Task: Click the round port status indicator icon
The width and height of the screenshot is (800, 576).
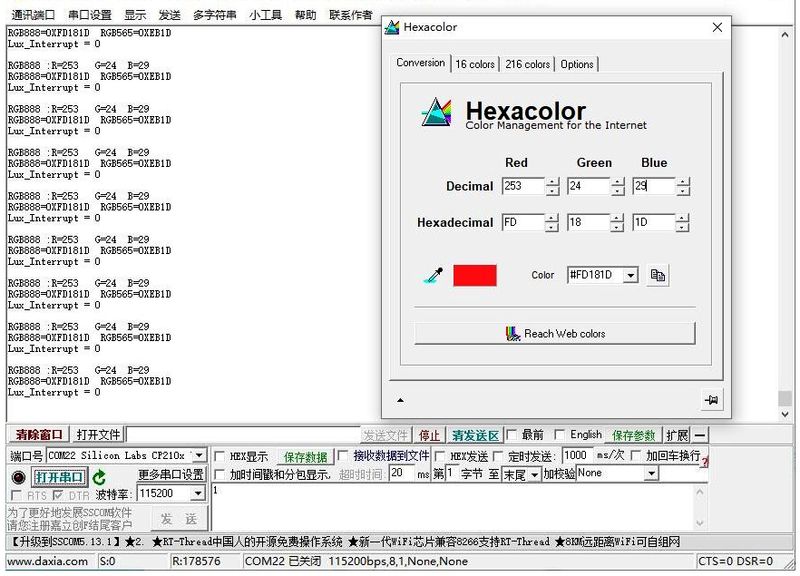Action: point(18,477)
